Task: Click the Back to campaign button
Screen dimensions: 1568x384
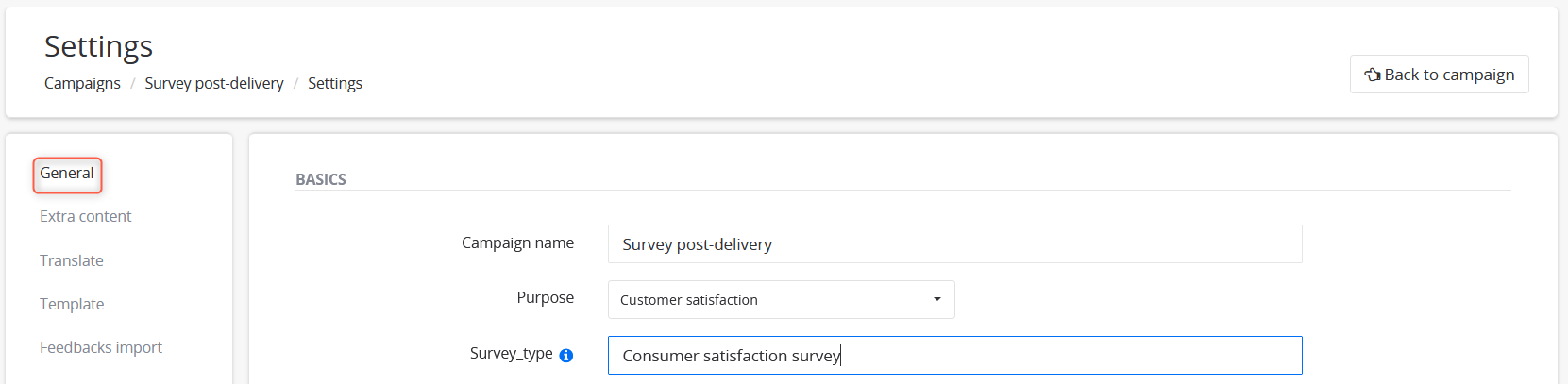Action: click(x=1439, y=75)
